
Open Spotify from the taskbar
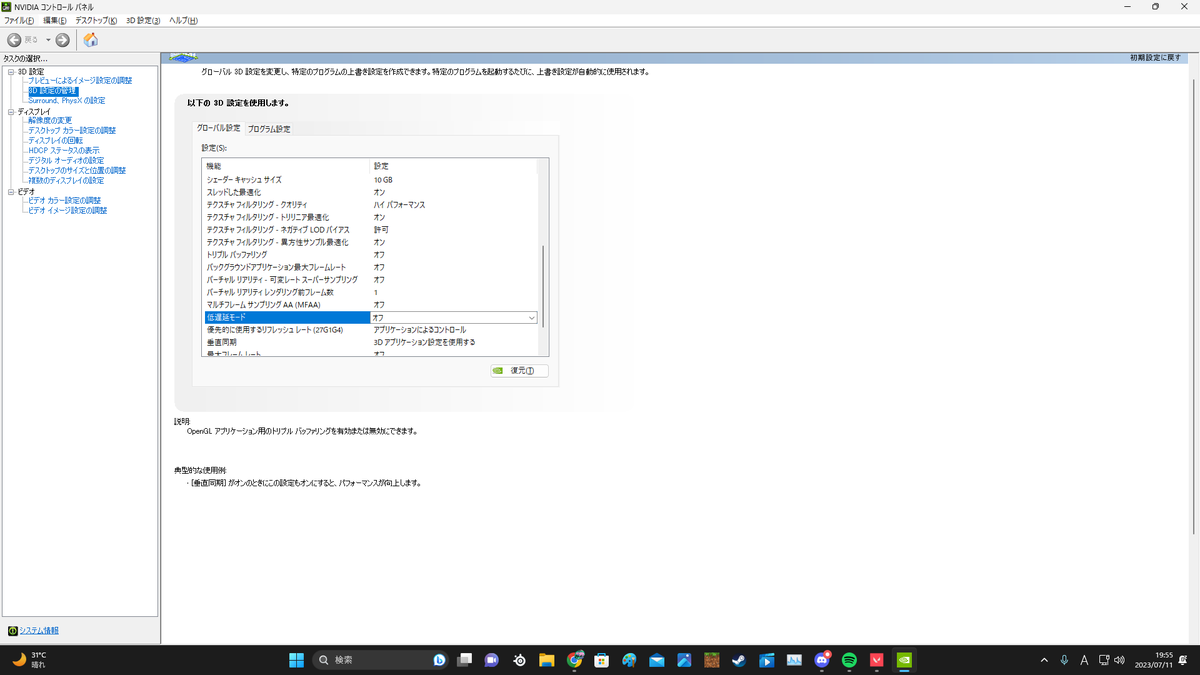pyautogui.click(x=849, y=660)
